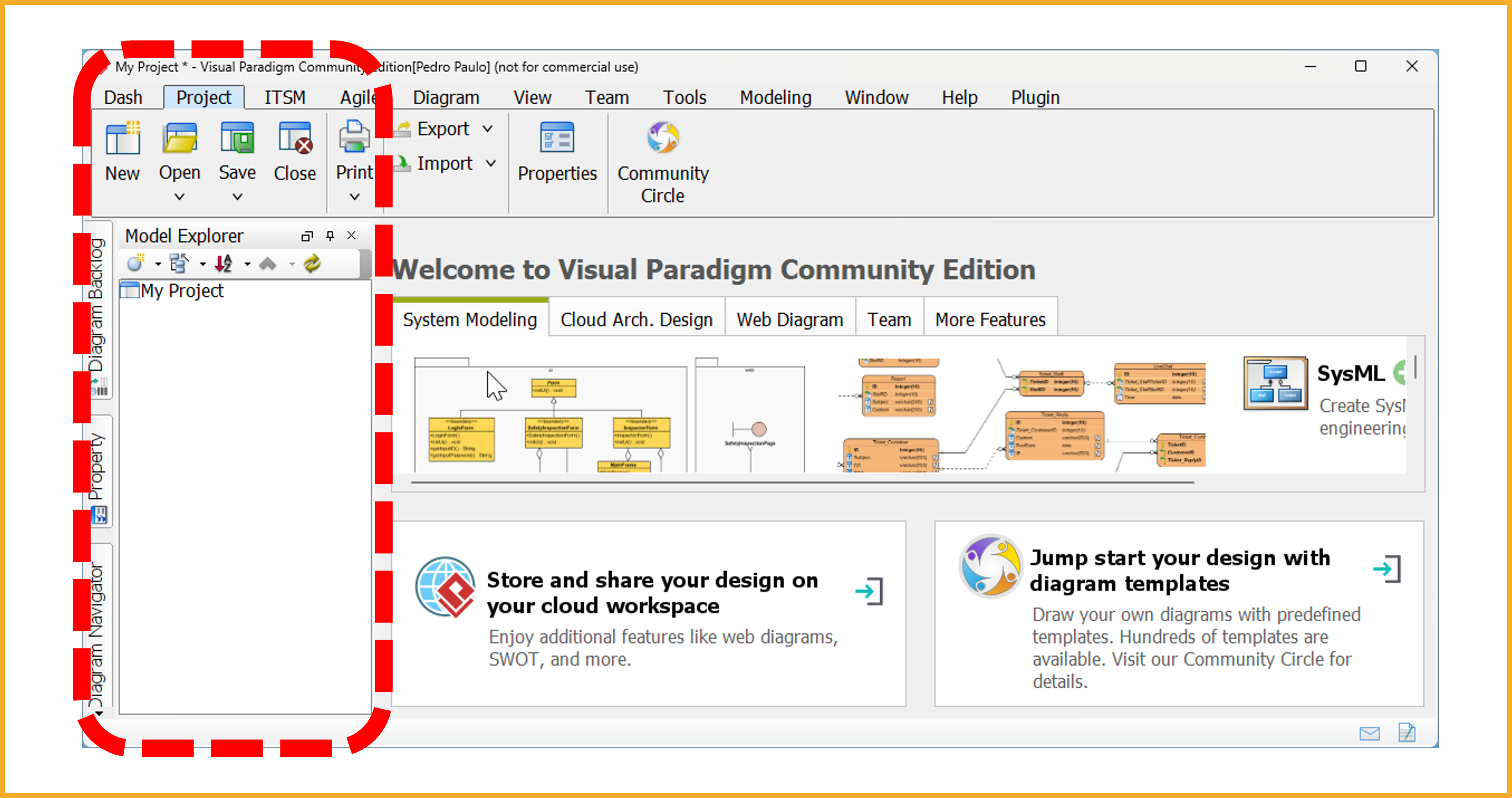
Task: Open New Model Element dropdown arrow
Action: pos(158,264)
